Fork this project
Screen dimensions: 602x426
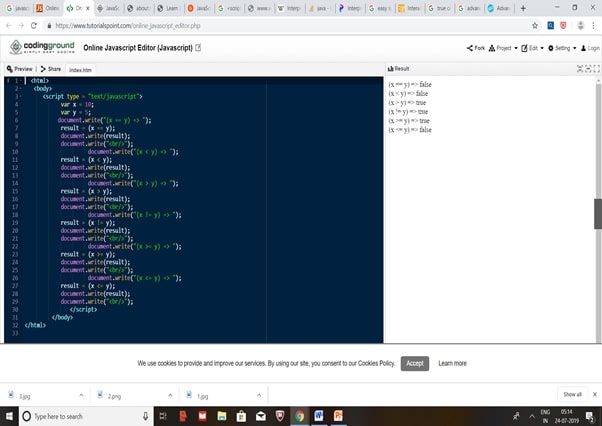click(476, 48)
